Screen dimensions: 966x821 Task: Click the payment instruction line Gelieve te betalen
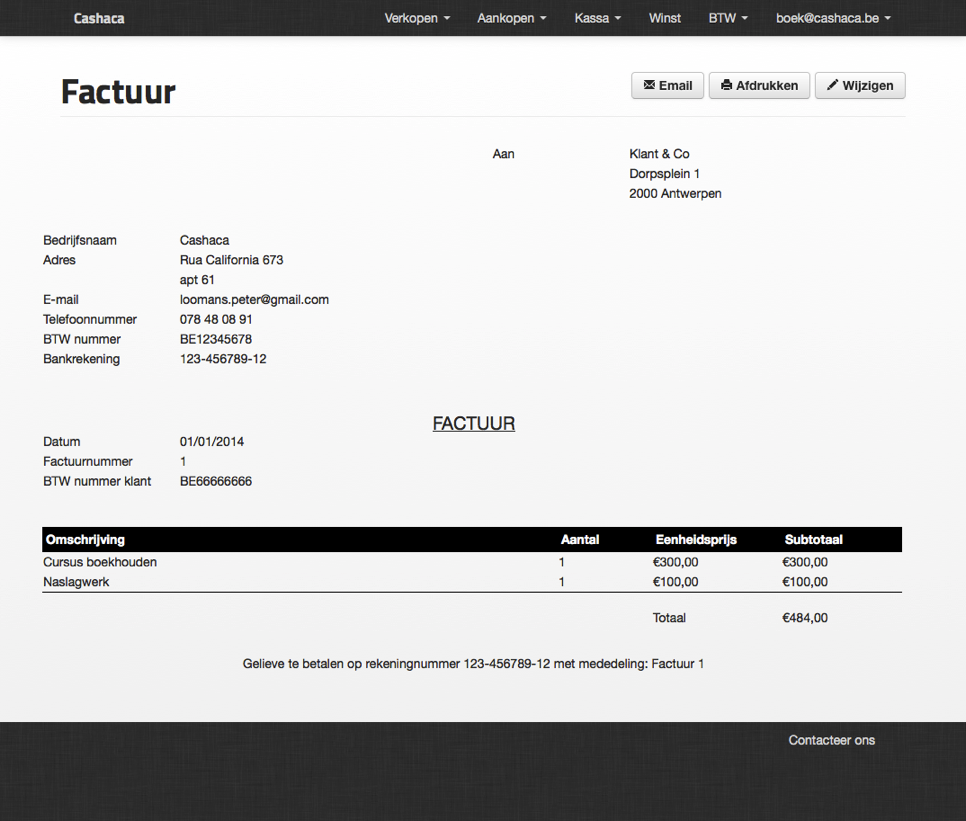pos(473,664)
